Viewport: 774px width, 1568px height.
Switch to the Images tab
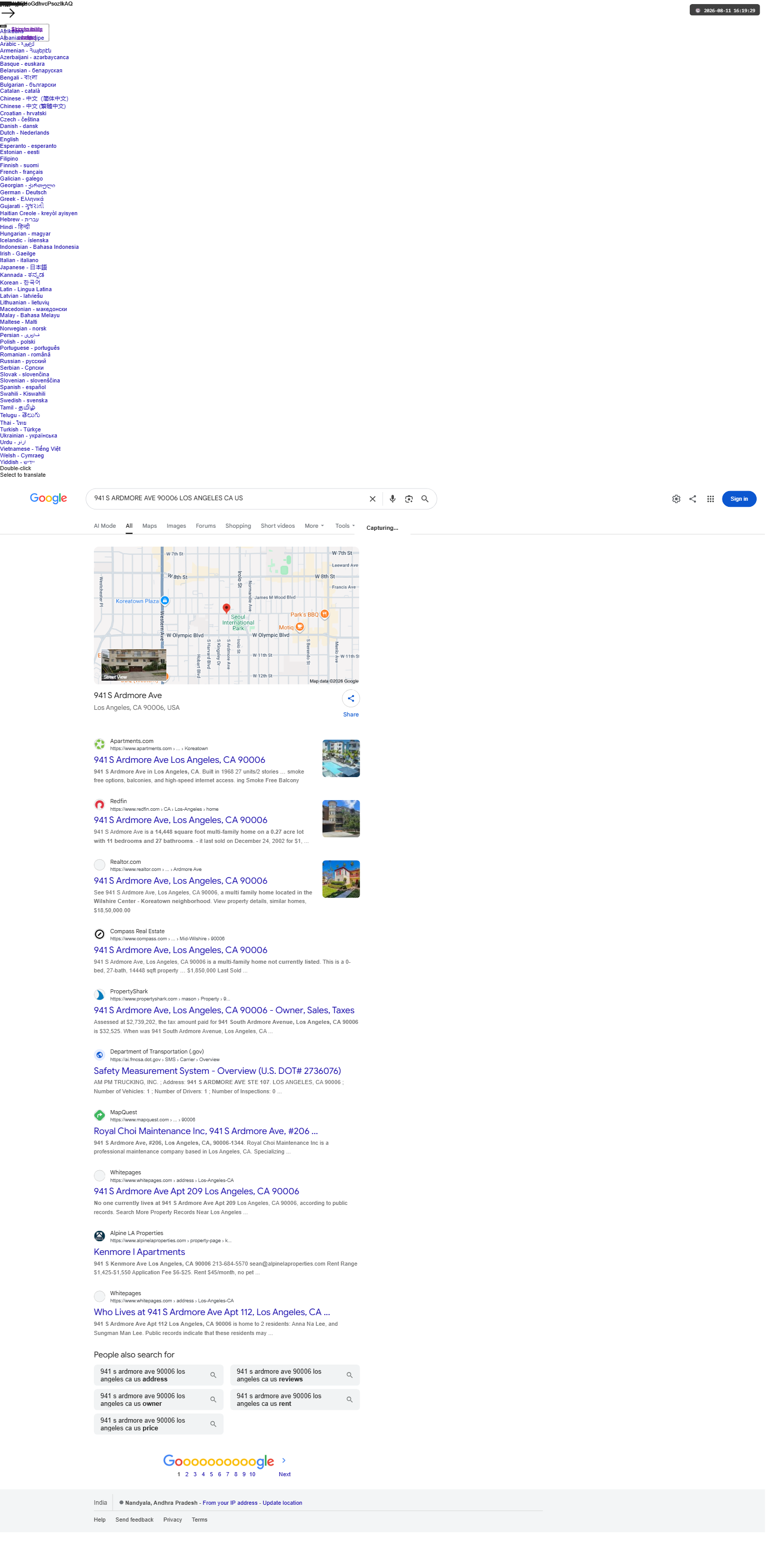click(x=176, y=525)
